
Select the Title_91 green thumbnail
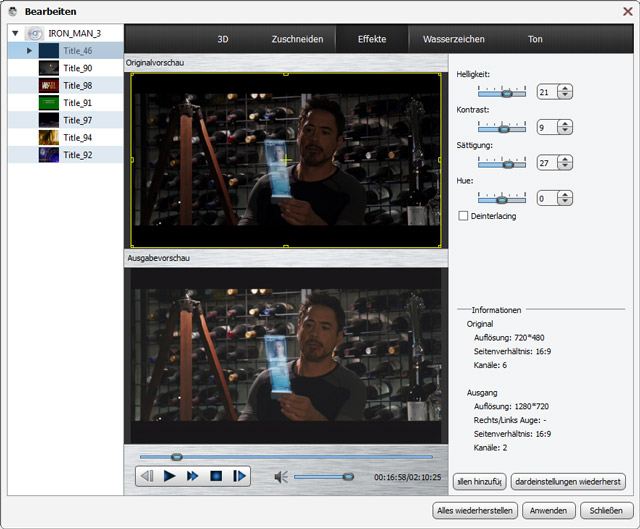pyautogui.click(x=49, y=103)
